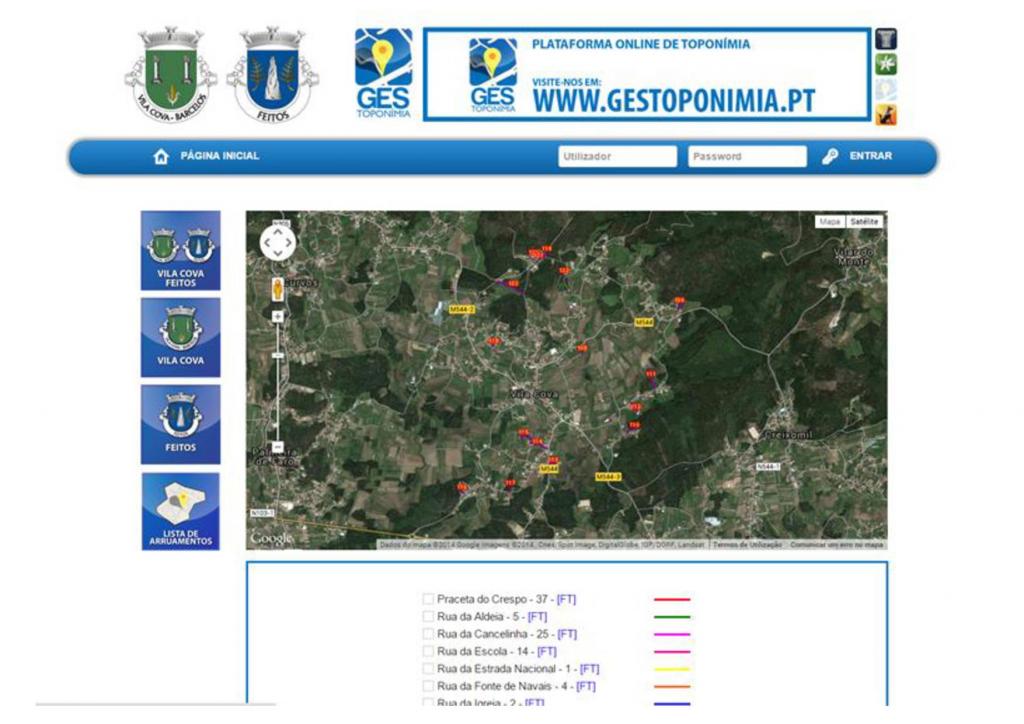The image size is (1024, 724).
Task: Click the GES Toponímia logo
Action: coord(383,71)
